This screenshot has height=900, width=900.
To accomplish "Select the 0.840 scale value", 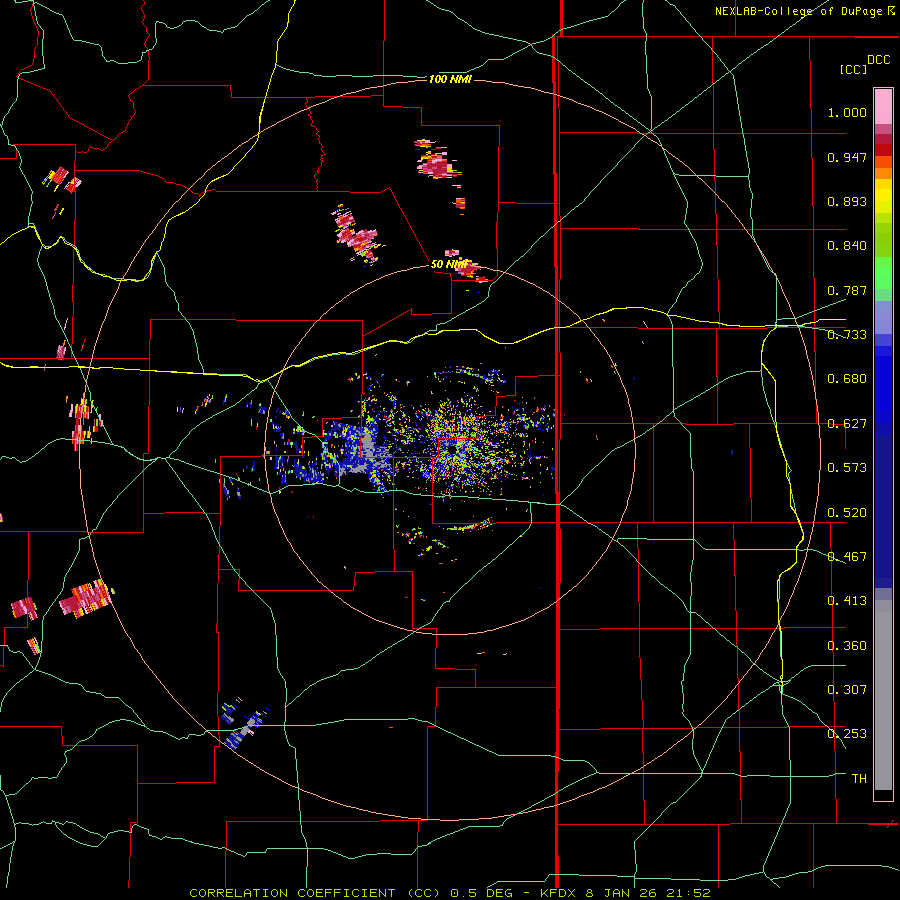I will pyautogui.click(x=847, y=246).
